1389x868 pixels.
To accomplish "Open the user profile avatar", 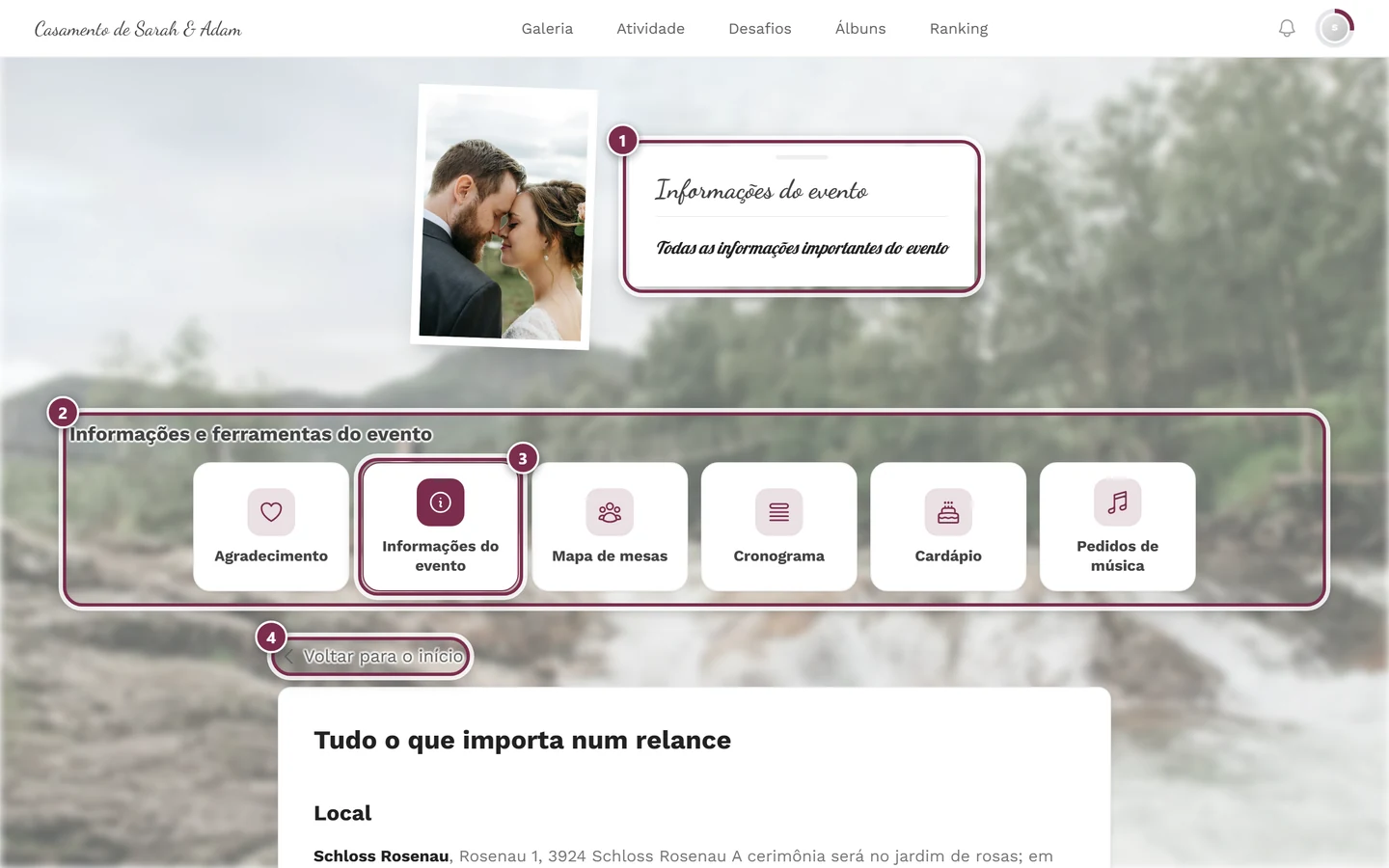I will pyautogui.click(x=1335, y=29).
